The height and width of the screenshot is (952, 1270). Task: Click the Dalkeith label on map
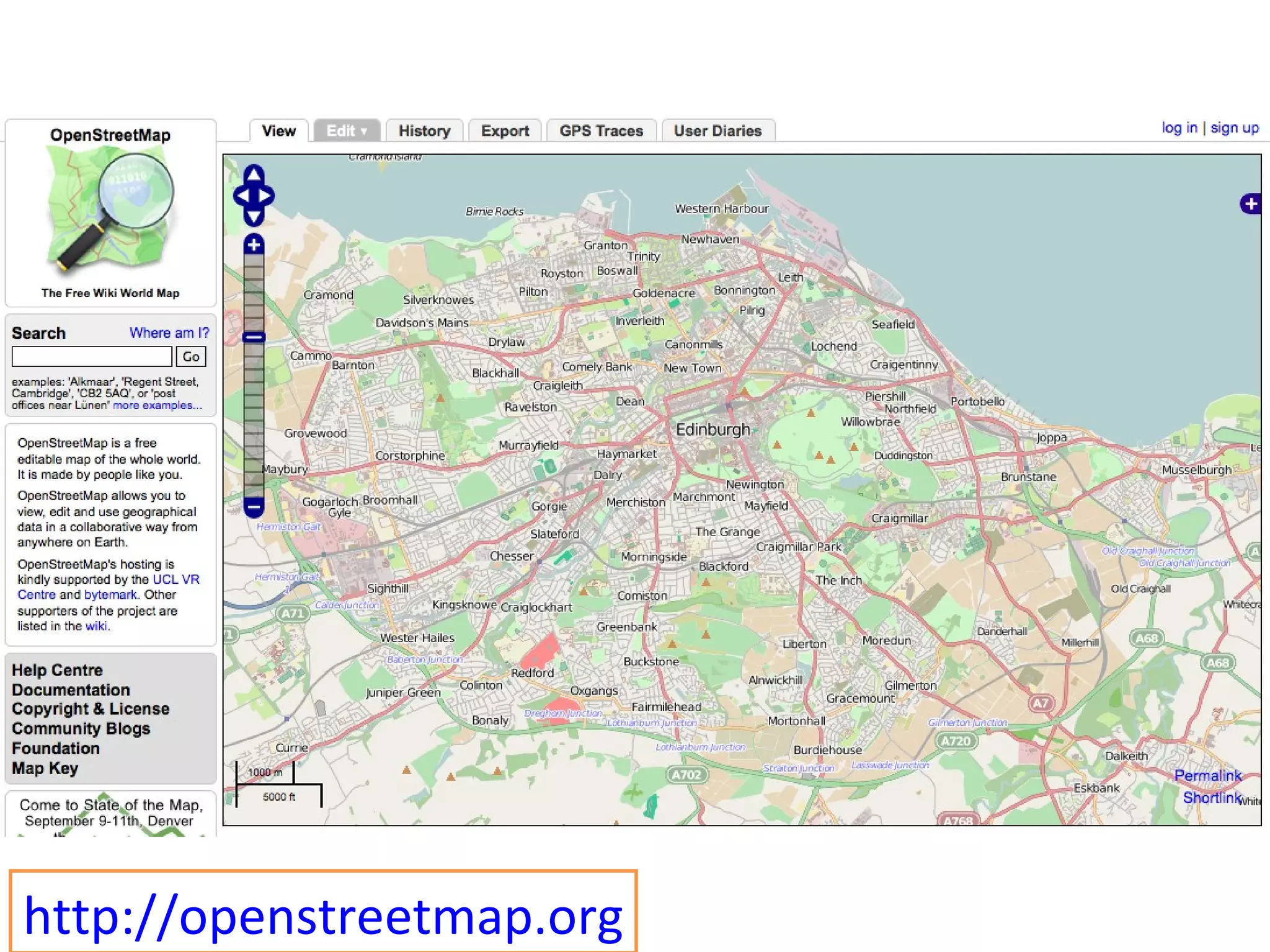[1126, 756]
